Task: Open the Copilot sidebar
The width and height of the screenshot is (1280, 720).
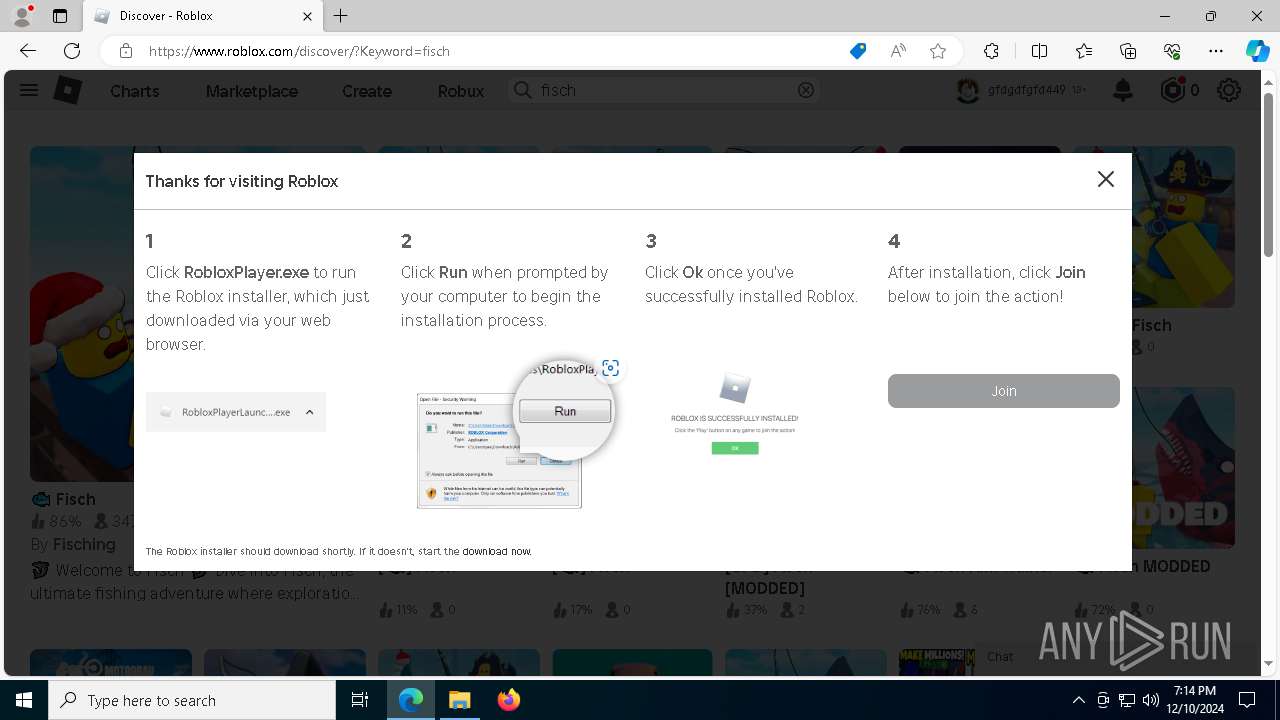Action: (x=1257, y=51)
